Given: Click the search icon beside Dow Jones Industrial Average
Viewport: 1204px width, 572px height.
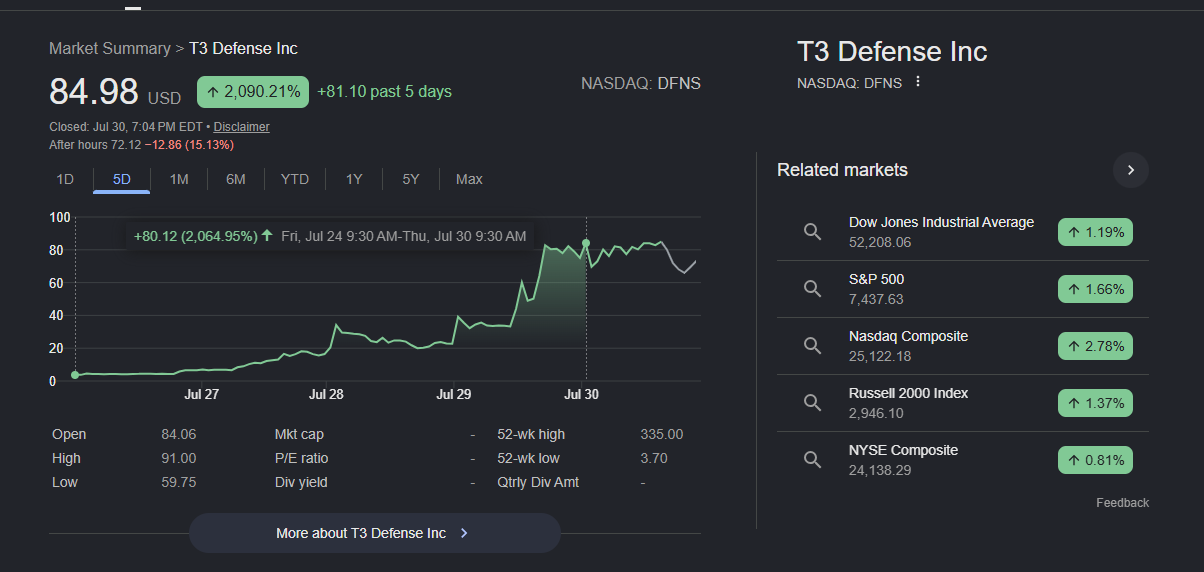Looking at the screenshot, I should point(813,232).
